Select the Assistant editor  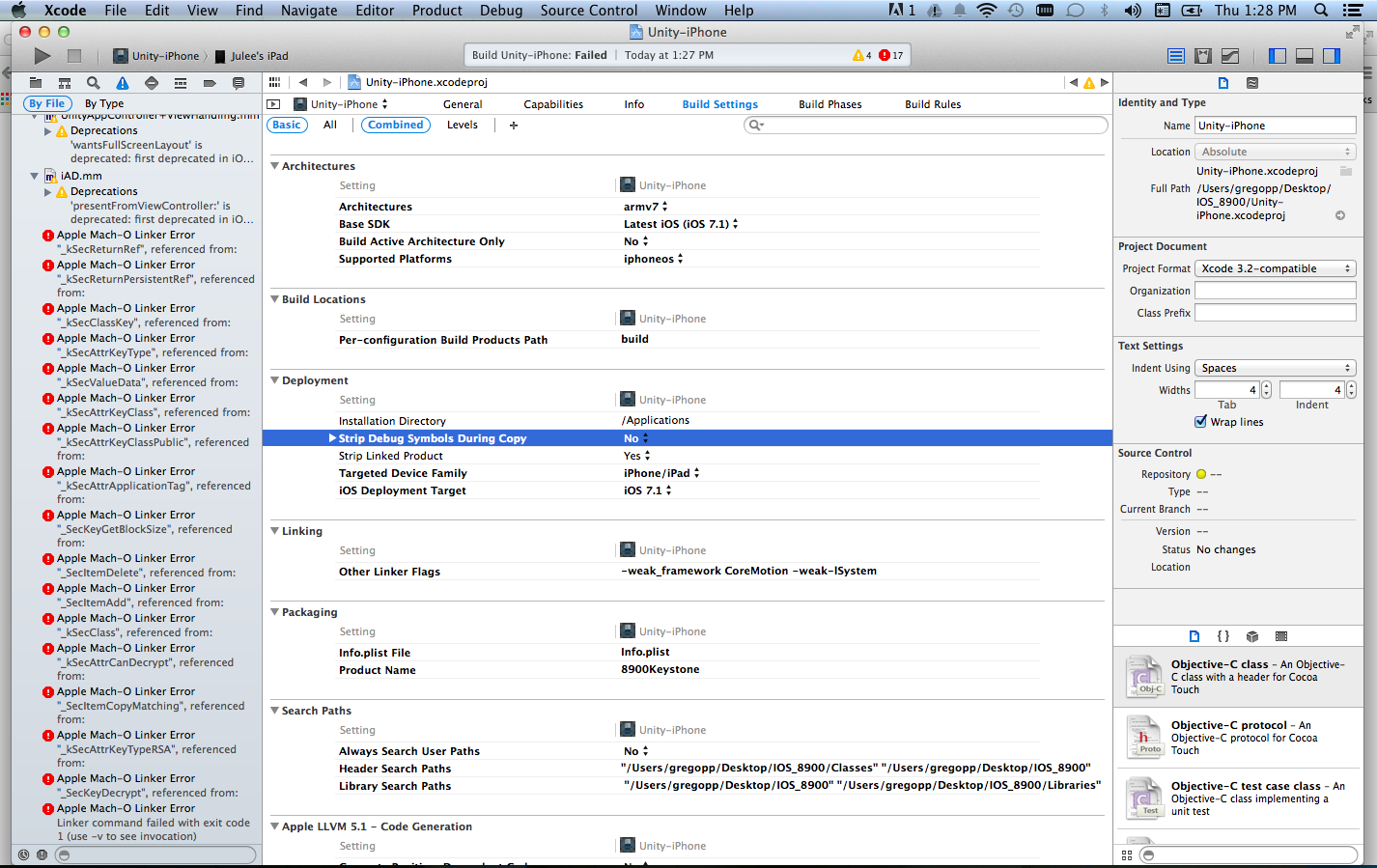[1203, 56]
